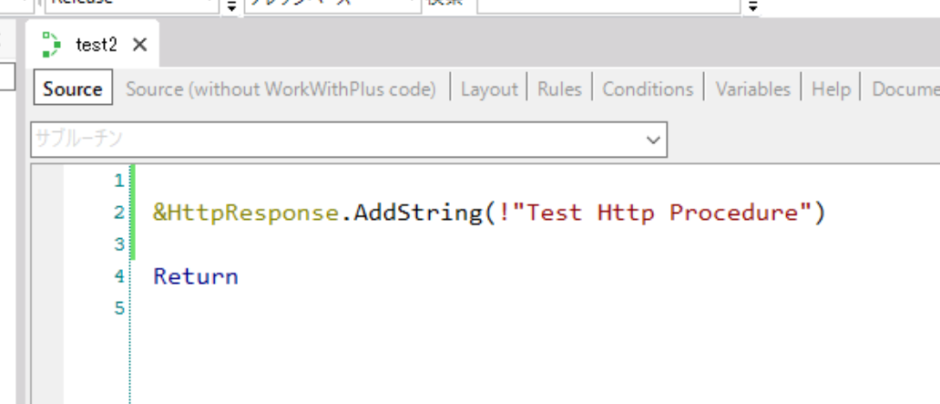Expand the サブルーチン subroutine dropdown
Screen dimensions: 940x404
click(654, 140)
